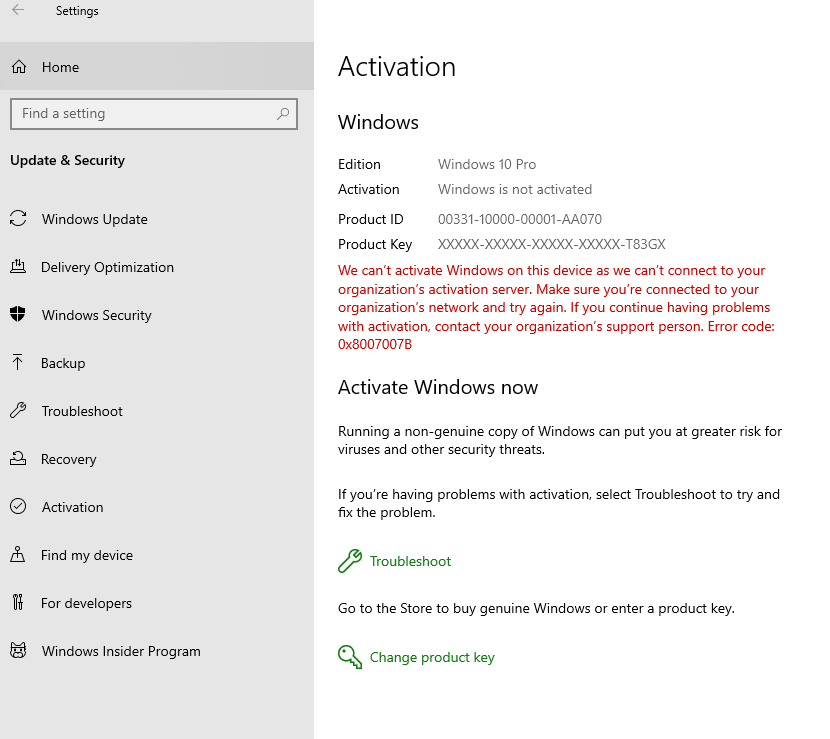Click the Recovery icon in sidebar
Screen dimensions: 830x739
(x=18, y=458)
